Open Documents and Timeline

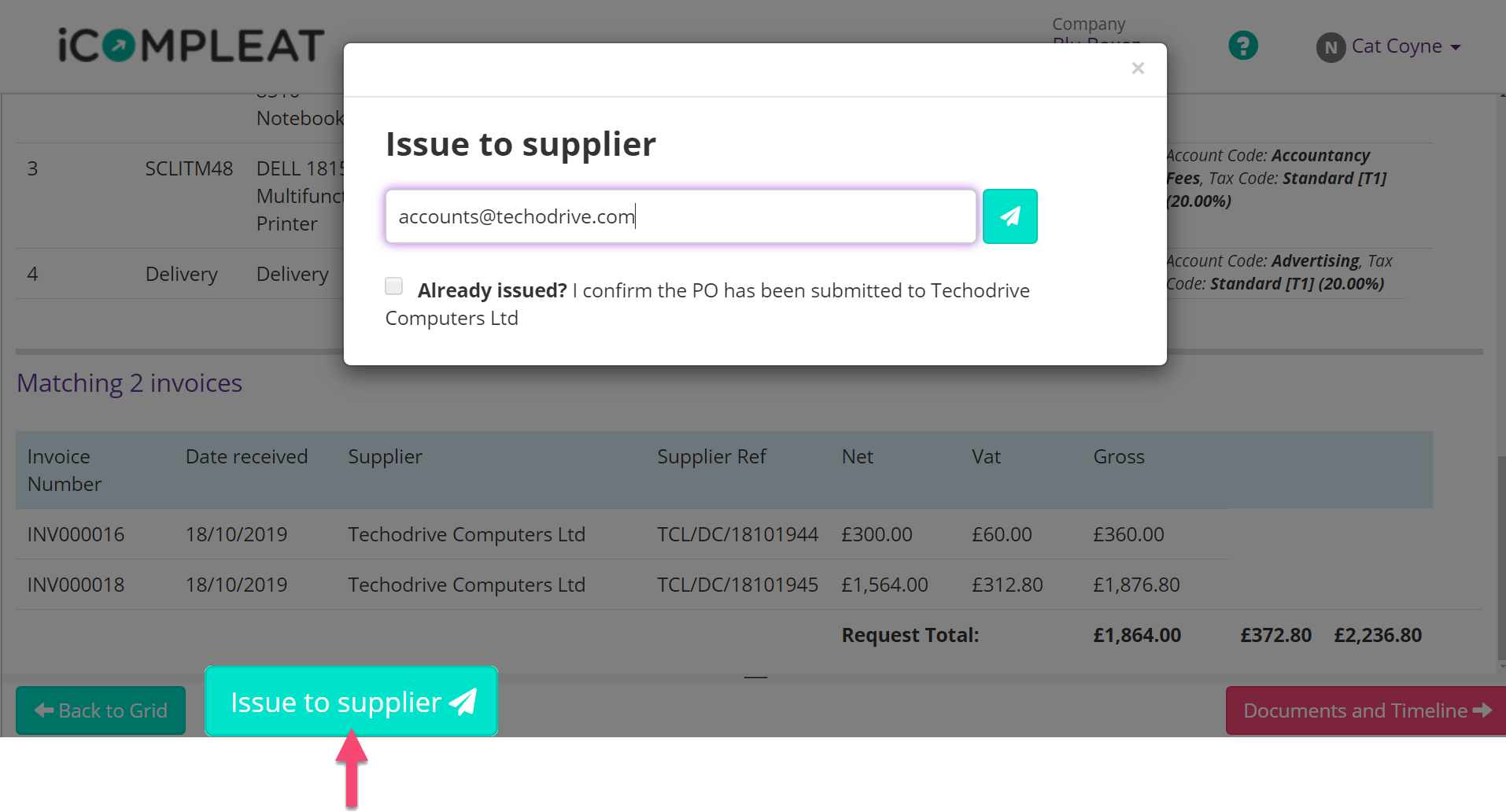pos(1367,710)
